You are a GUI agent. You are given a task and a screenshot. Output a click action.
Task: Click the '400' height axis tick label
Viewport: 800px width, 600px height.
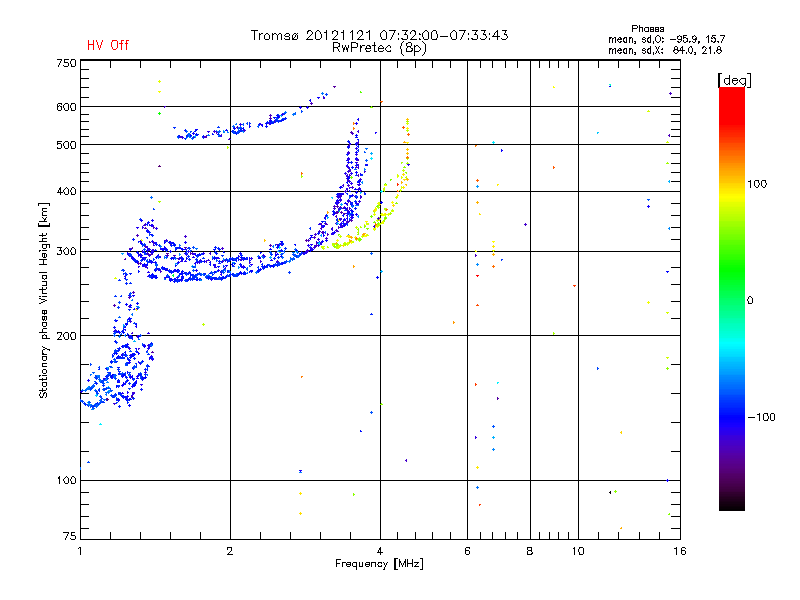click(x=66, y=192)
